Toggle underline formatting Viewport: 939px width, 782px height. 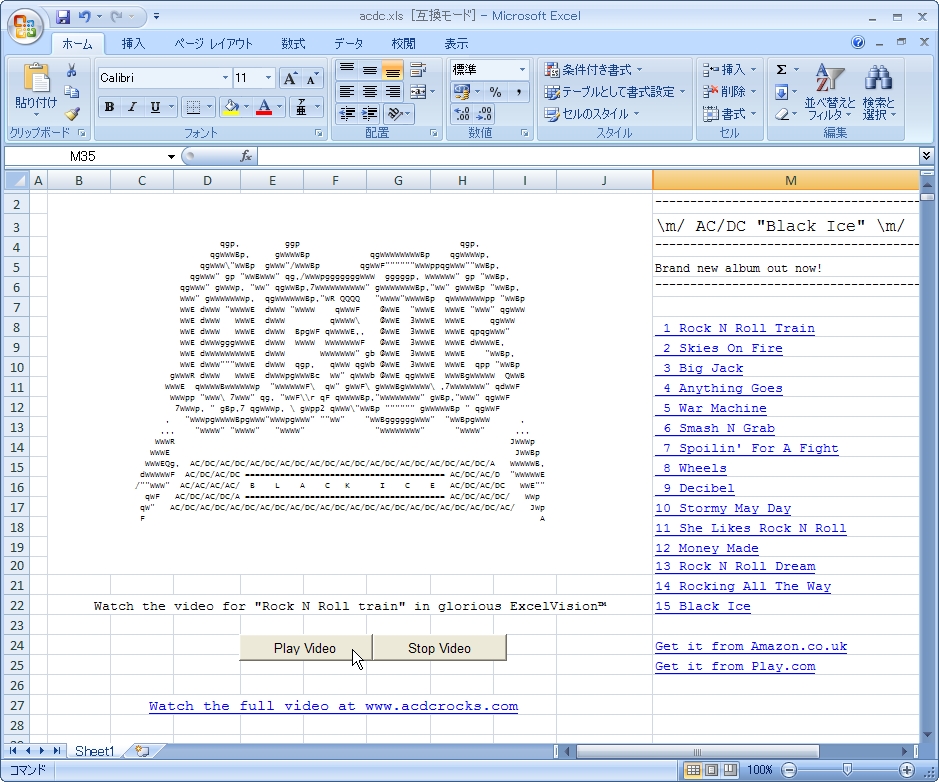point(155,107)
